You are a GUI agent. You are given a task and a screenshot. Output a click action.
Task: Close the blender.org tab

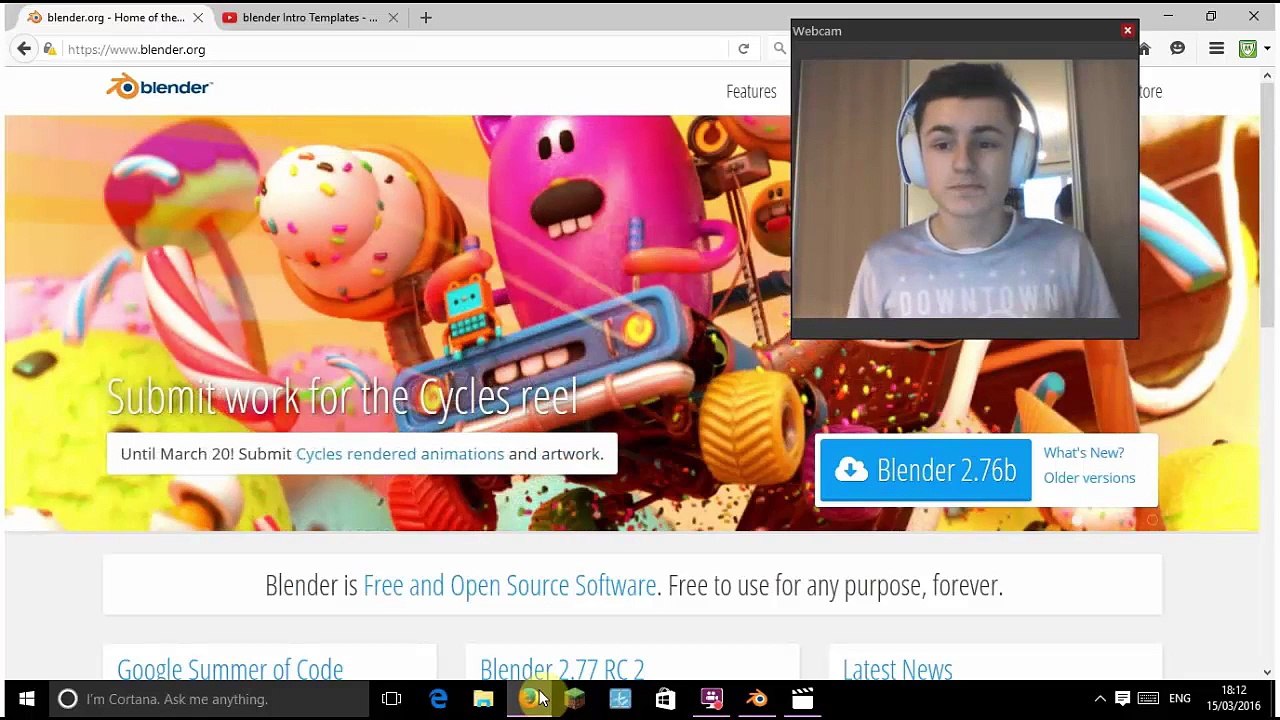(198, 17)
